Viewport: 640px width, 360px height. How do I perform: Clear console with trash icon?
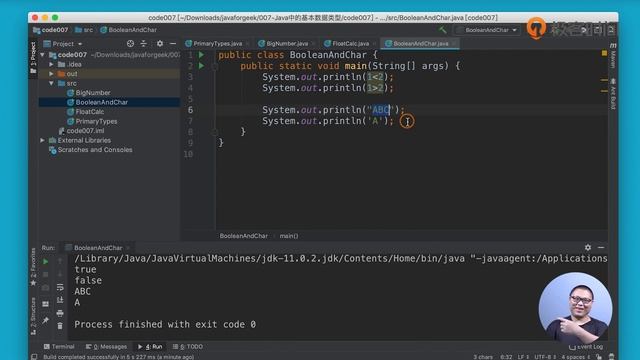(x=60, y=326)
